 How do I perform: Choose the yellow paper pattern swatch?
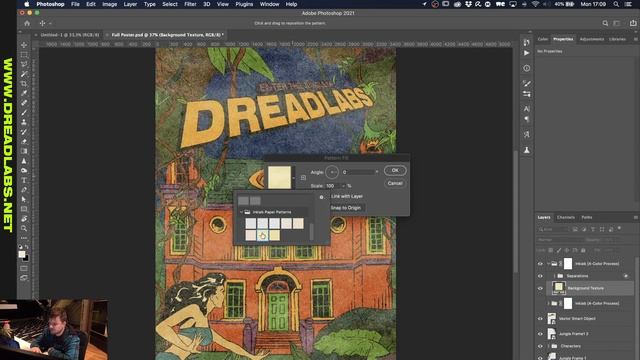[x=275, y=235]
